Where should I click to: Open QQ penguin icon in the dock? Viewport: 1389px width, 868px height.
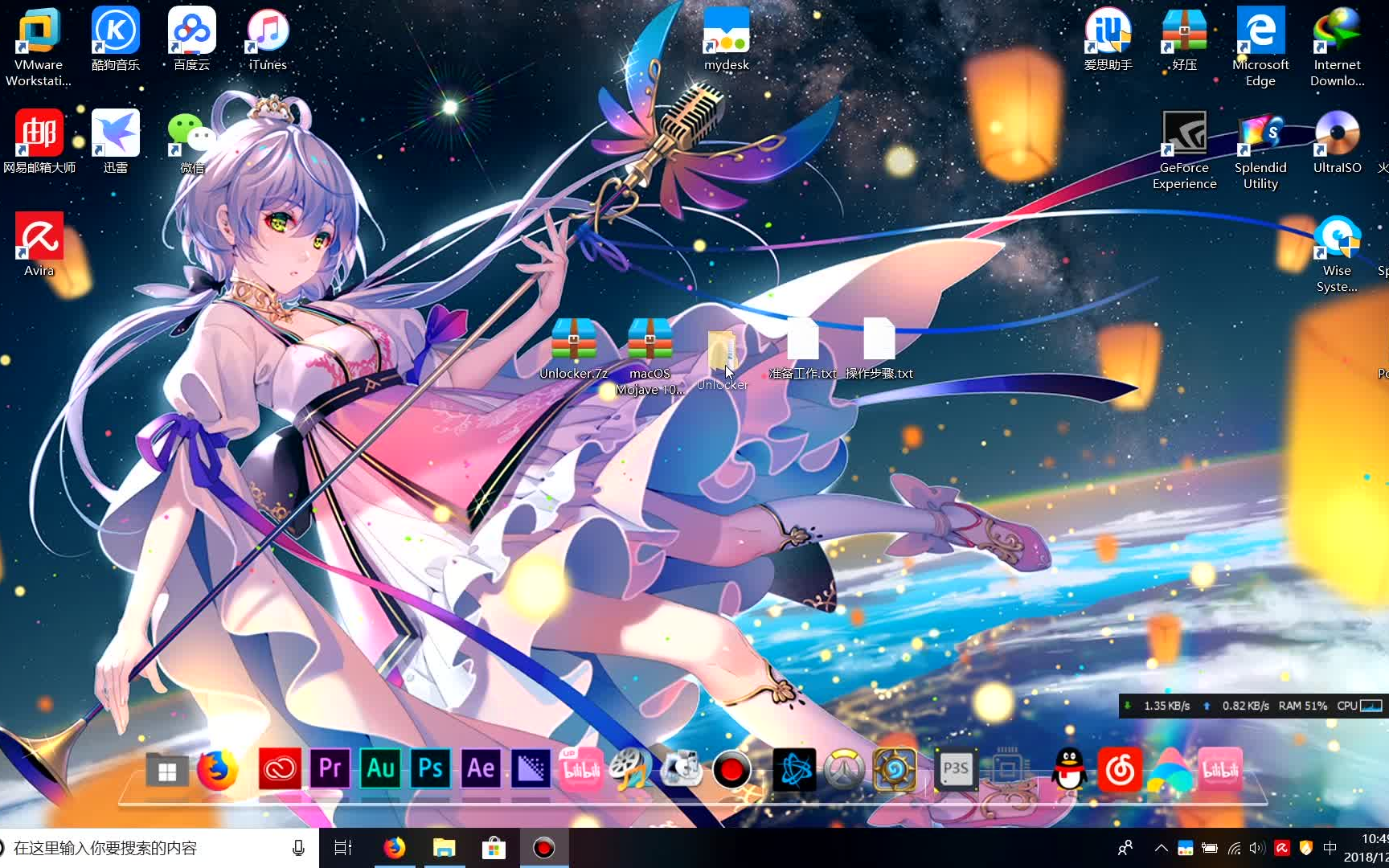(x=1070, y=770)
